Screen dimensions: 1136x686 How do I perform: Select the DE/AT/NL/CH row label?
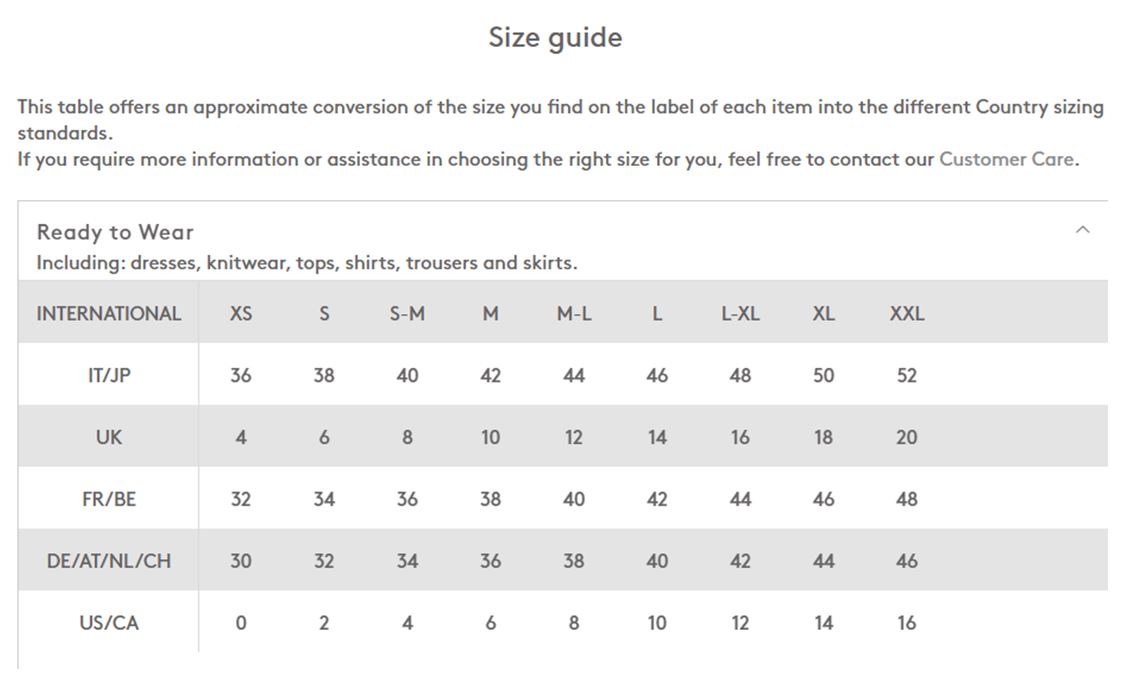(109, 561)
